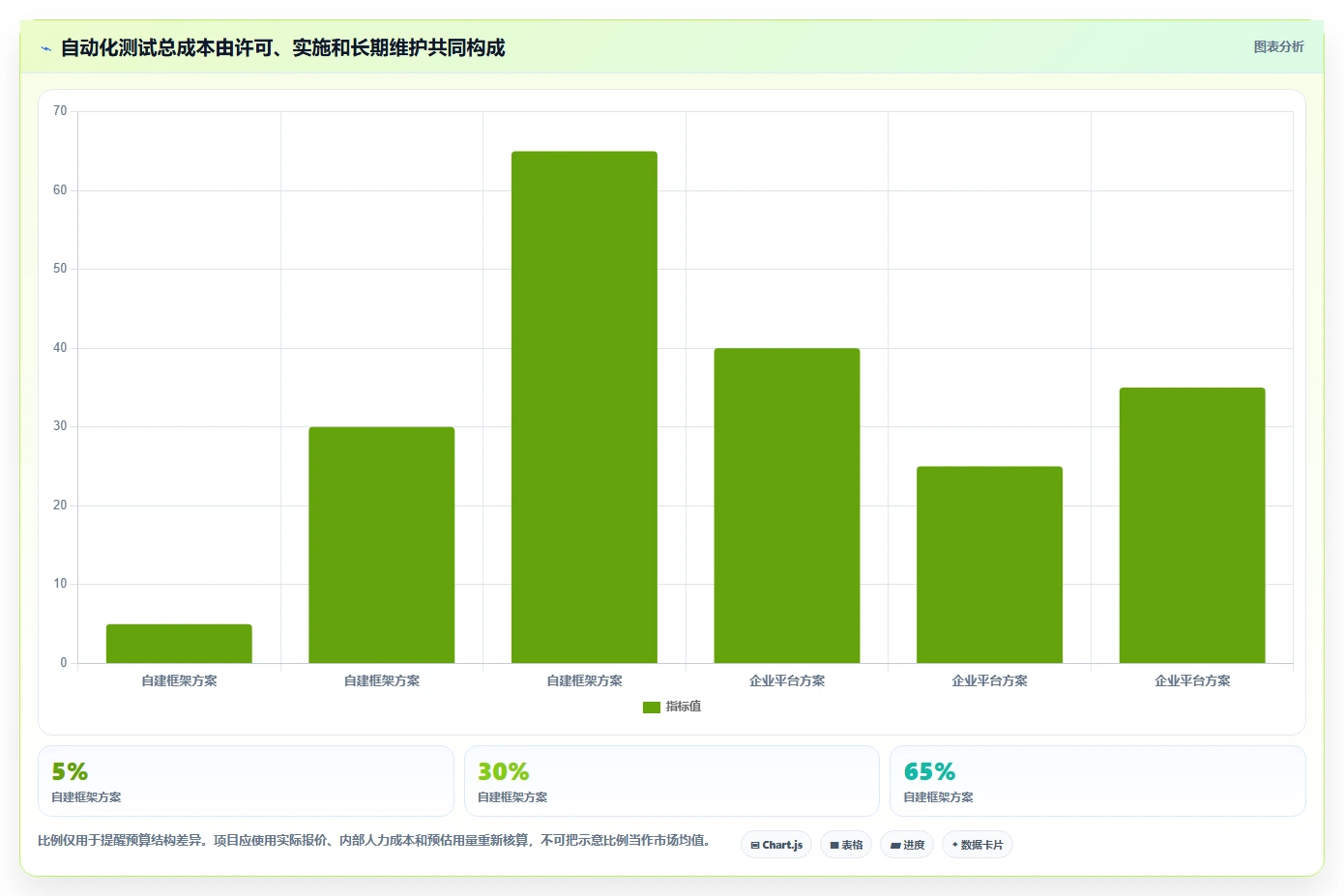Click the tallest bar at 65

[x=584, y=407]
